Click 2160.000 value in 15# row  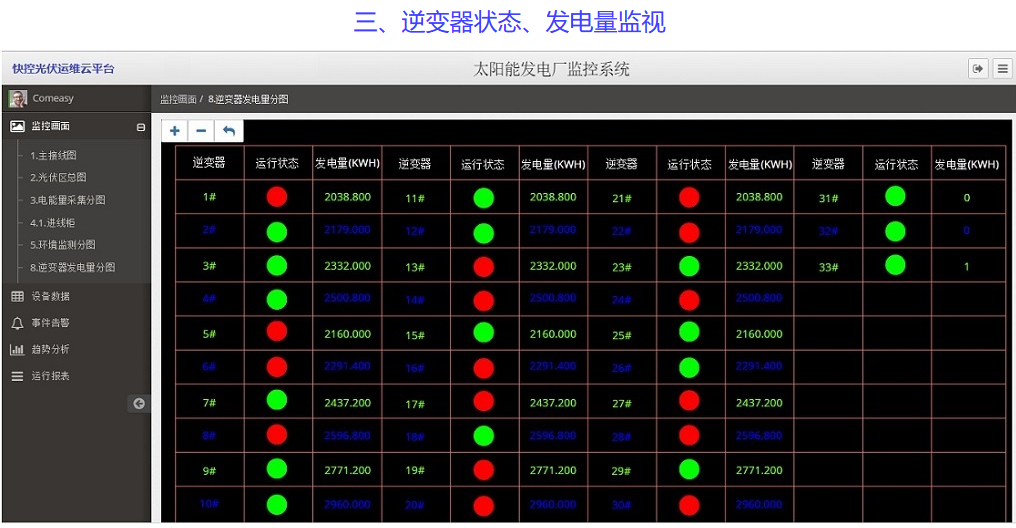tap(553, 334)
